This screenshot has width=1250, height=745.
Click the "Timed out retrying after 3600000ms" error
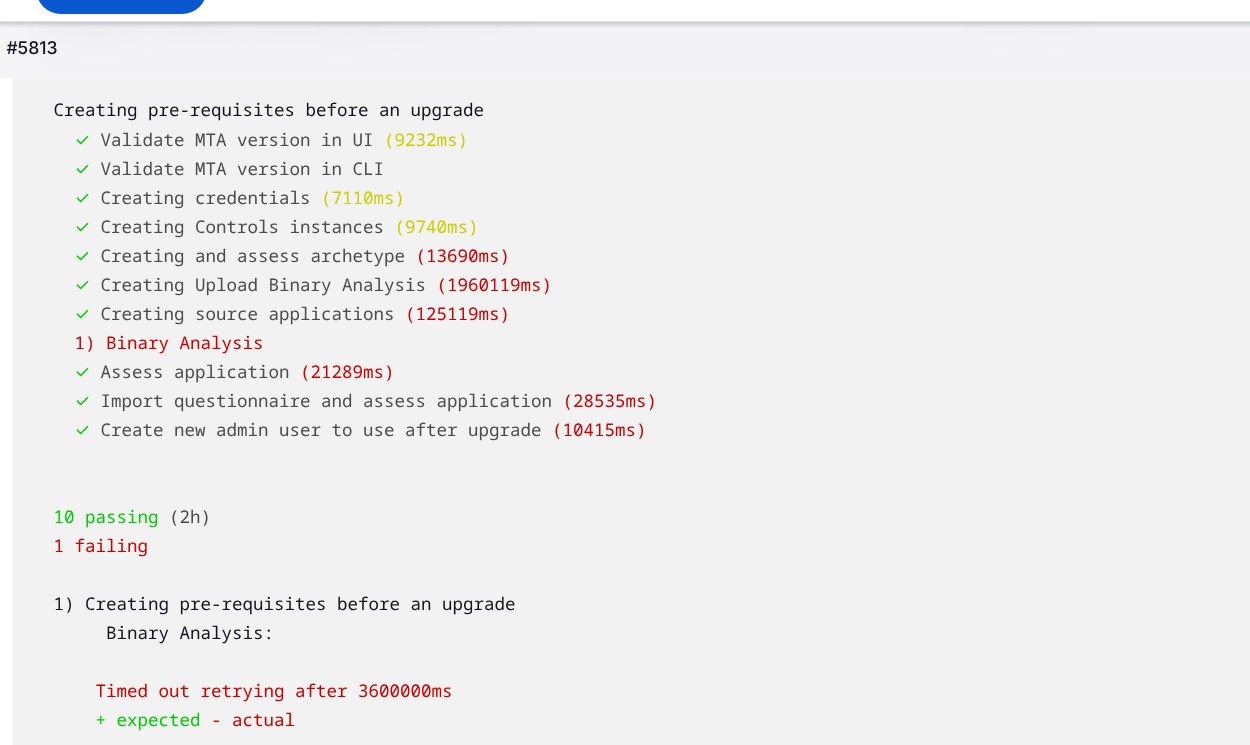(x=273, y=691)
